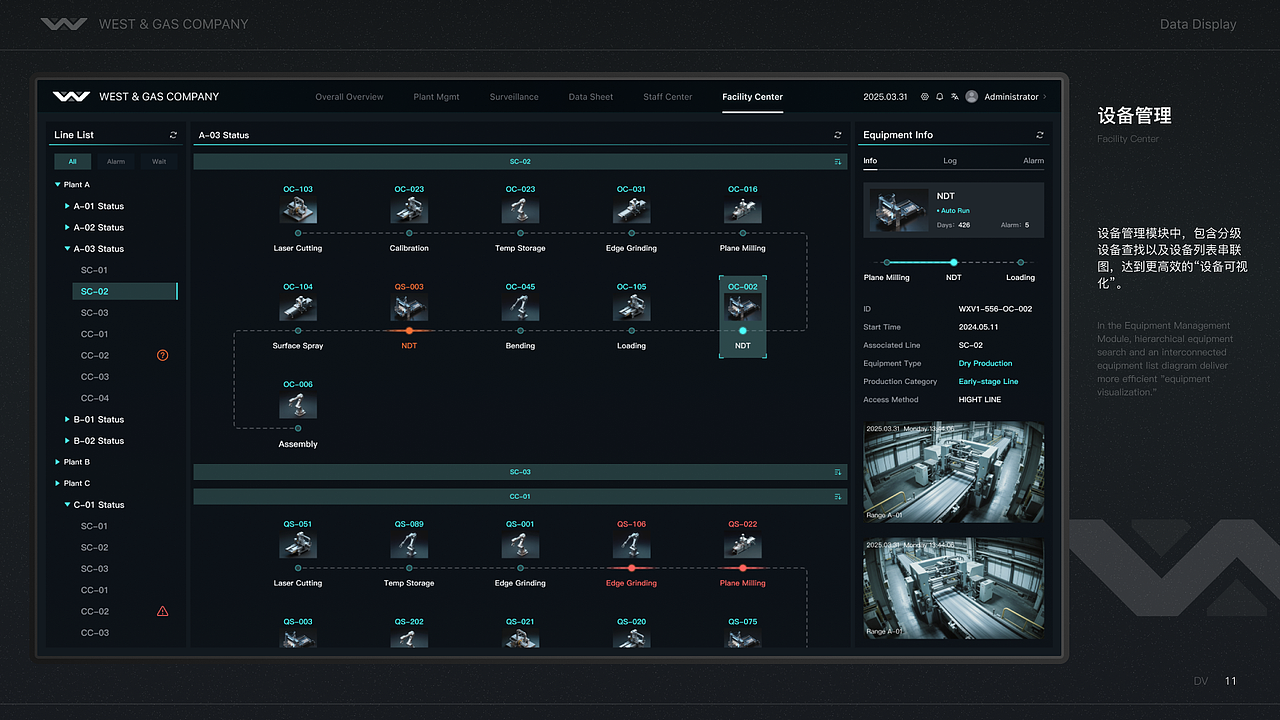Filter the Line List by Wait
Screen dimensions: 1280x720
click(159, 161)
